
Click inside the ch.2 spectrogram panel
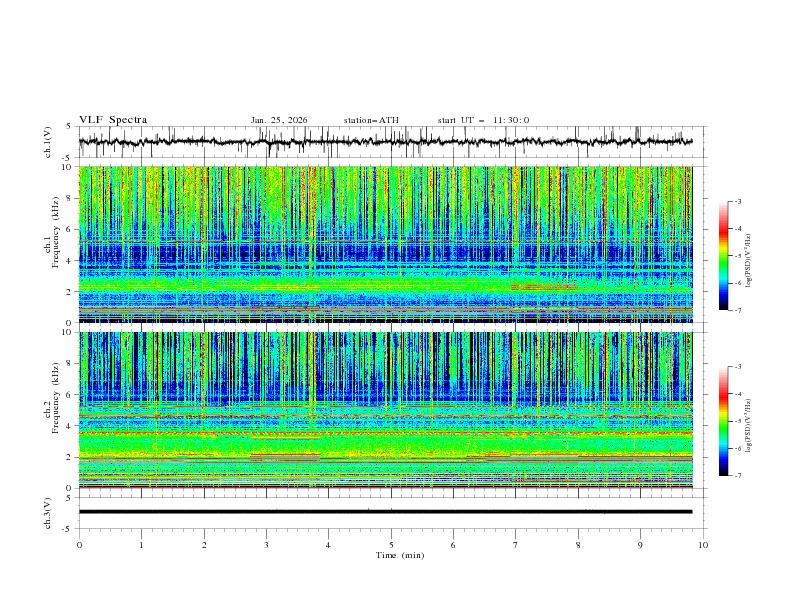coord(385,410)
